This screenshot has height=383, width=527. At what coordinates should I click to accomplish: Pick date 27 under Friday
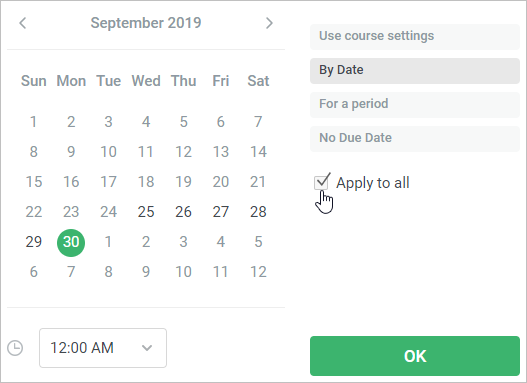click(220, 212)
